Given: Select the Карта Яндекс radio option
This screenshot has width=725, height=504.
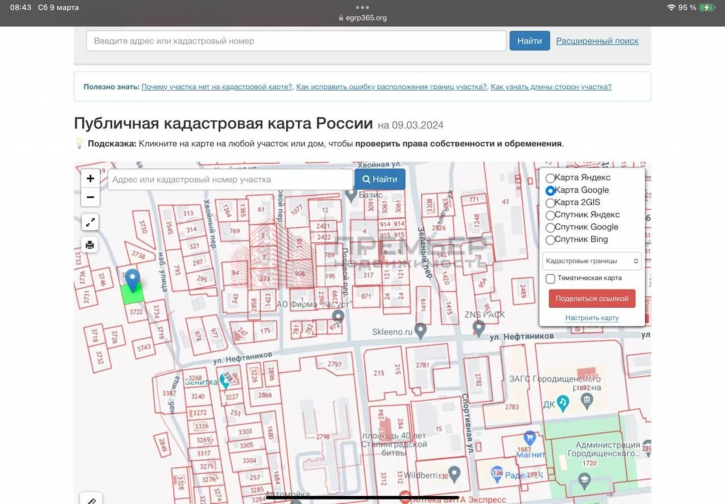Looking at the screenshot, I should tap(550, 178).
